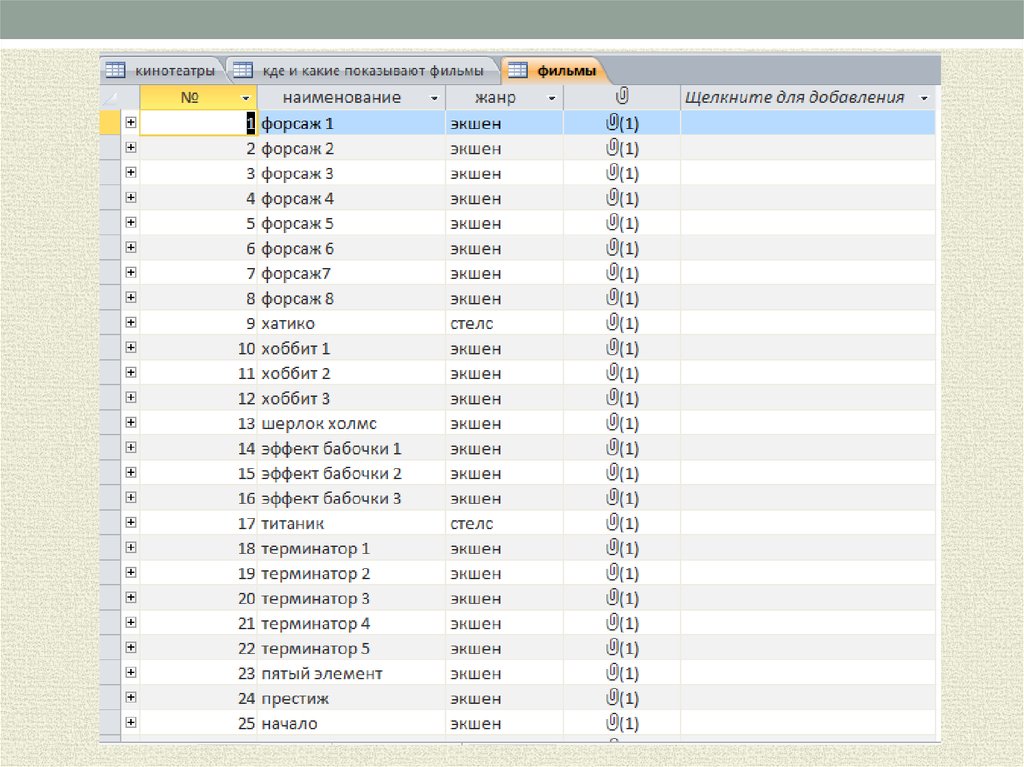
Task: Click жанр cell for престиж row
Action: [x=504, y=698]
